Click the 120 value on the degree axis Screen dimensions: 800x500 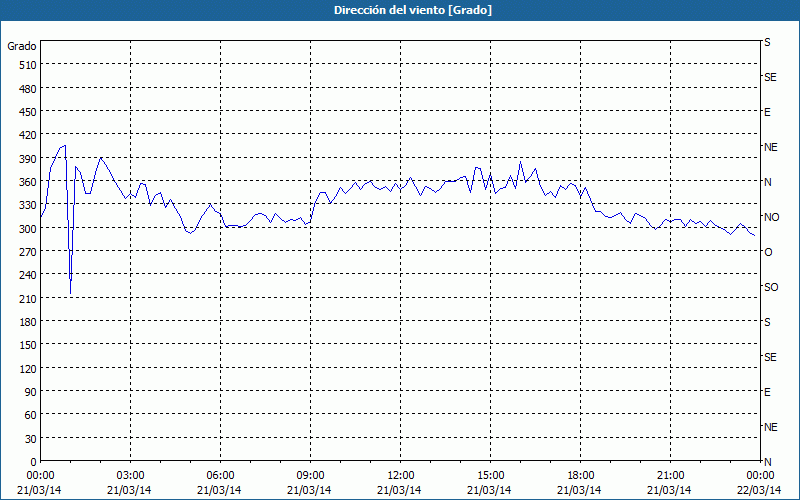click(x=28, y=368)
